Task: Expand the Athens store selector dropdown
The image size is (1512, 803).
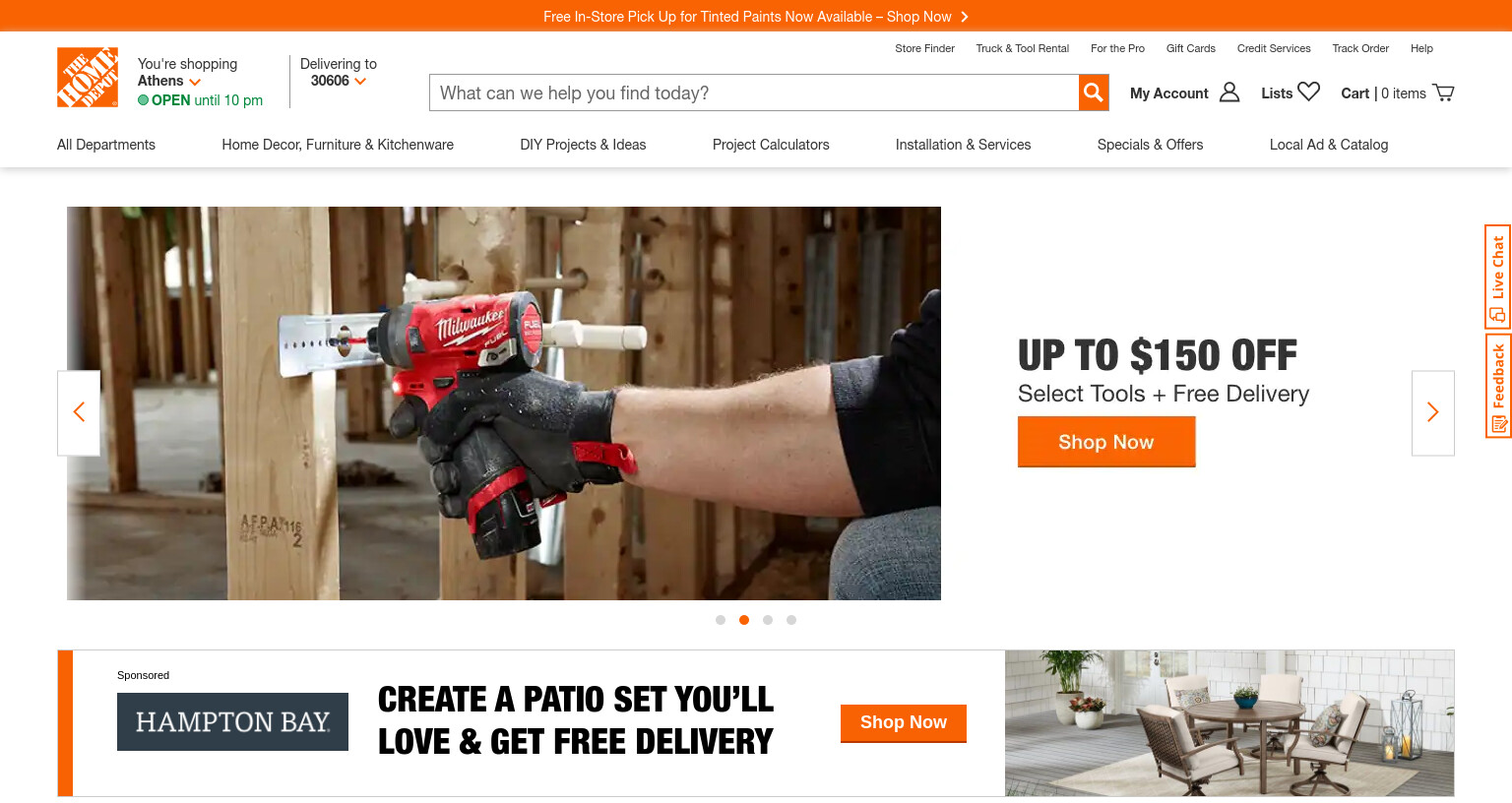Action: pos(169,81)
